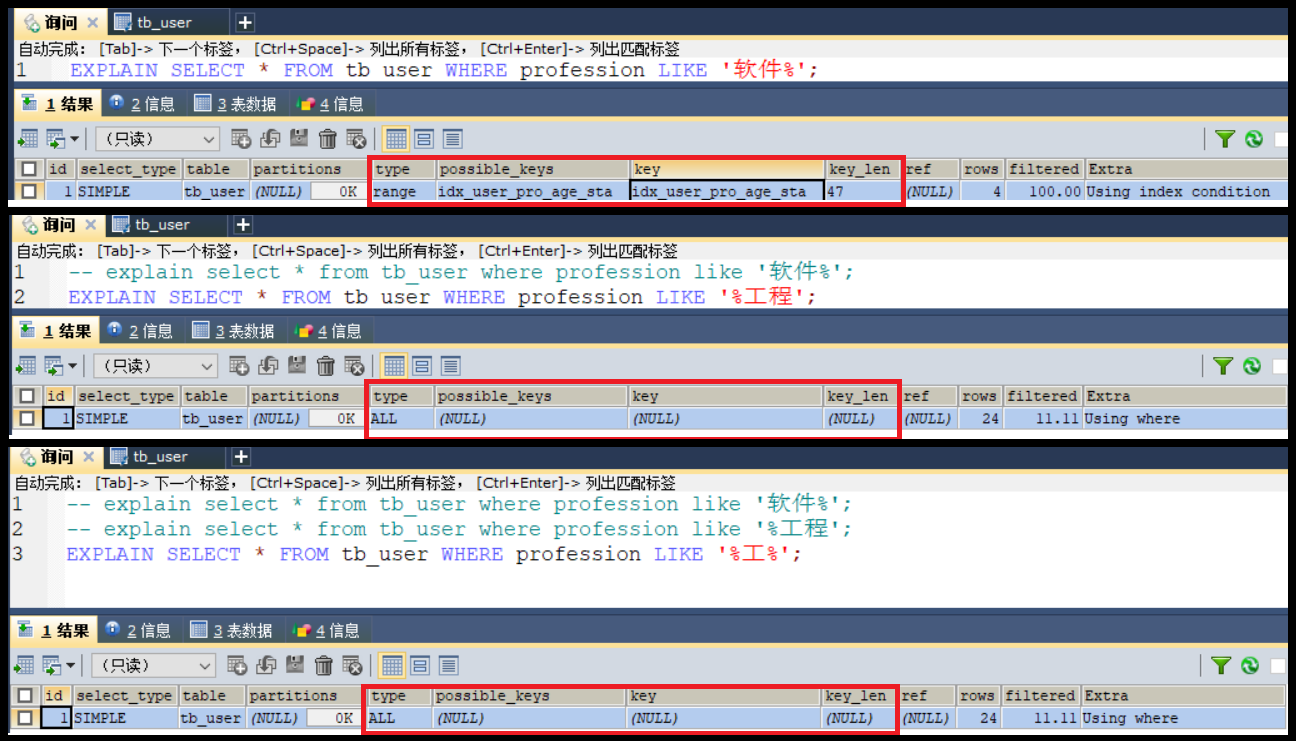Screen dimensions: 1297x741
Task: Switch to grid view icon in top panel
Action: click(396, 139)
